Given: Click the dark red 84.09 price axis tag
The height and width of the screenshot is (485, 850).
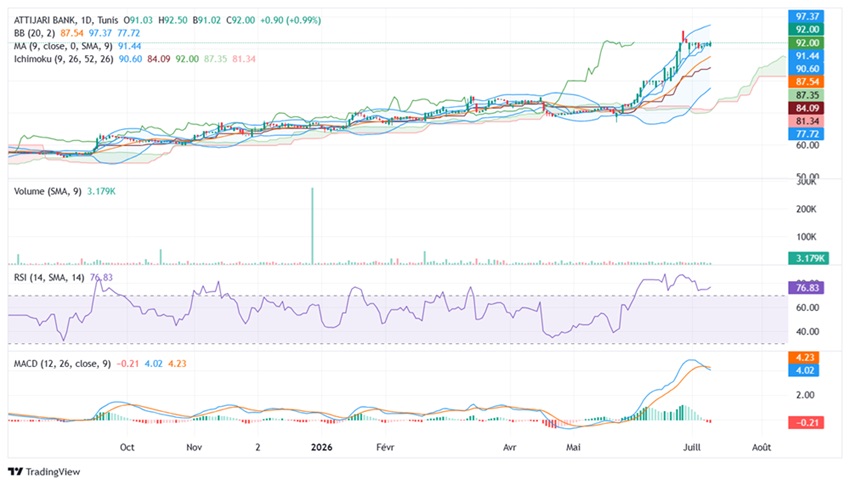Looking at the screenshot, I should [806, 108].
